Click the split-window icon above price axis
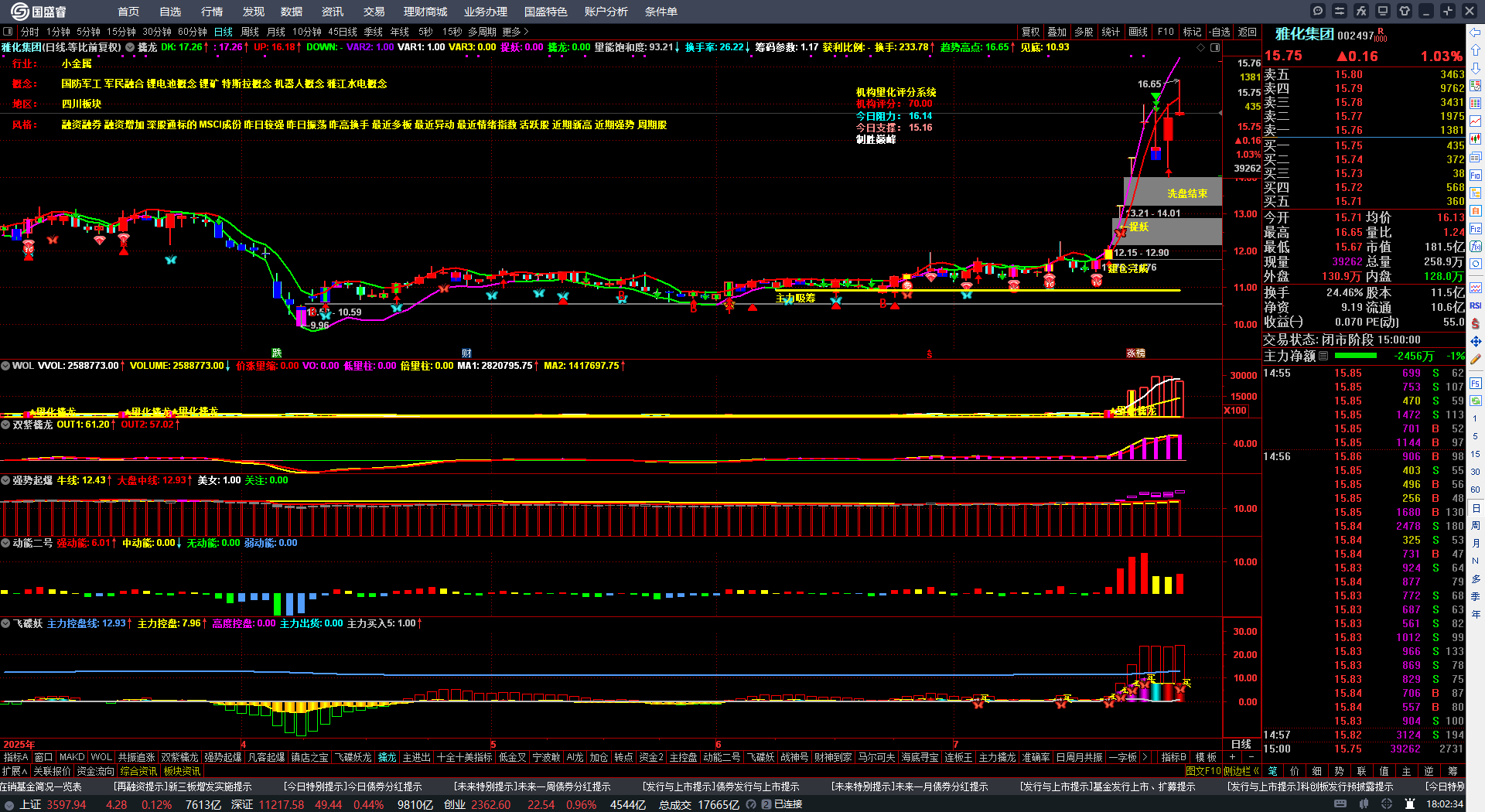The image size is (1485, 812). pos(1215,47)
